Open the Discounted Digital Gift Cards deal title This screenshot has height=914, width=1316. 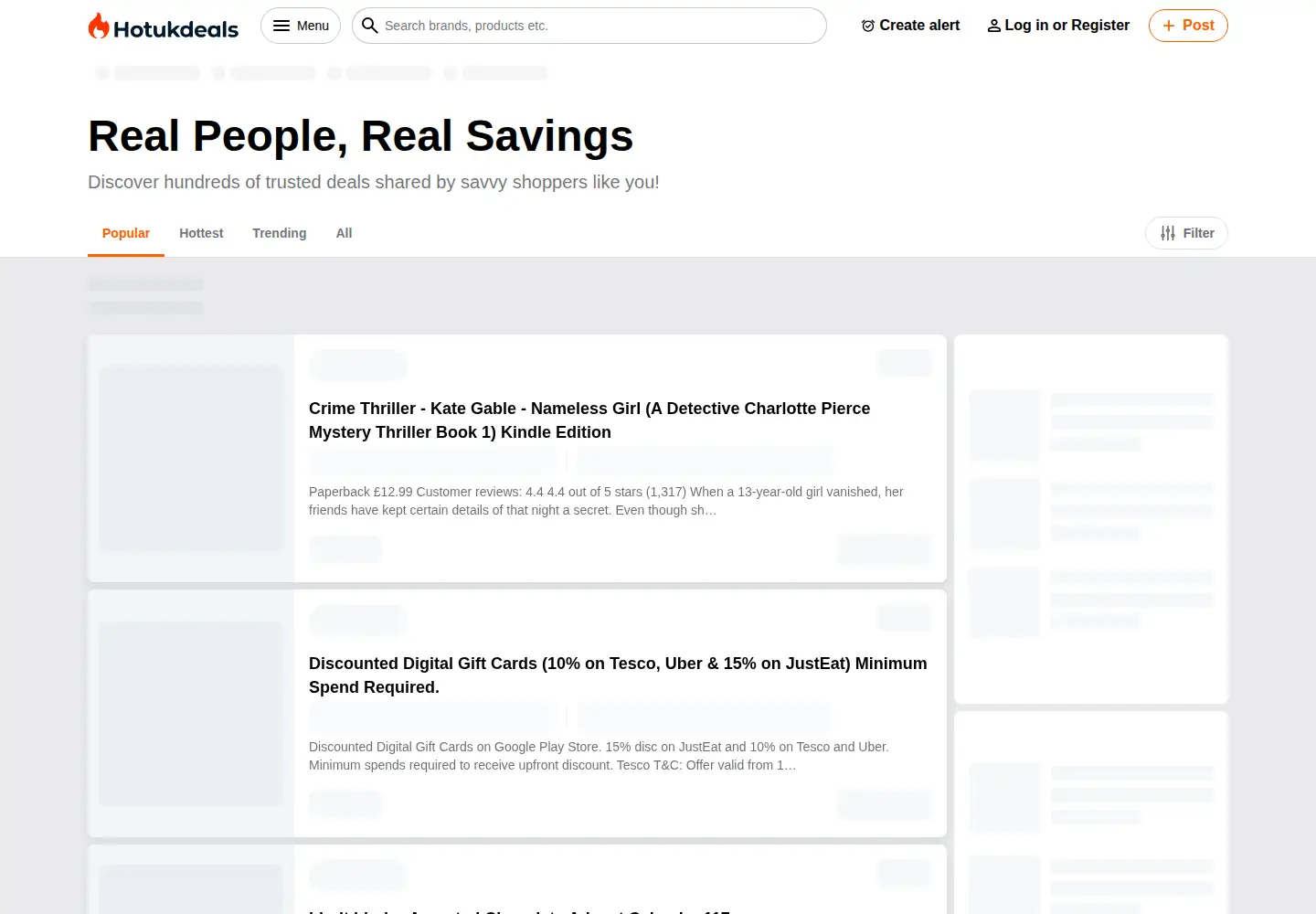618,675
